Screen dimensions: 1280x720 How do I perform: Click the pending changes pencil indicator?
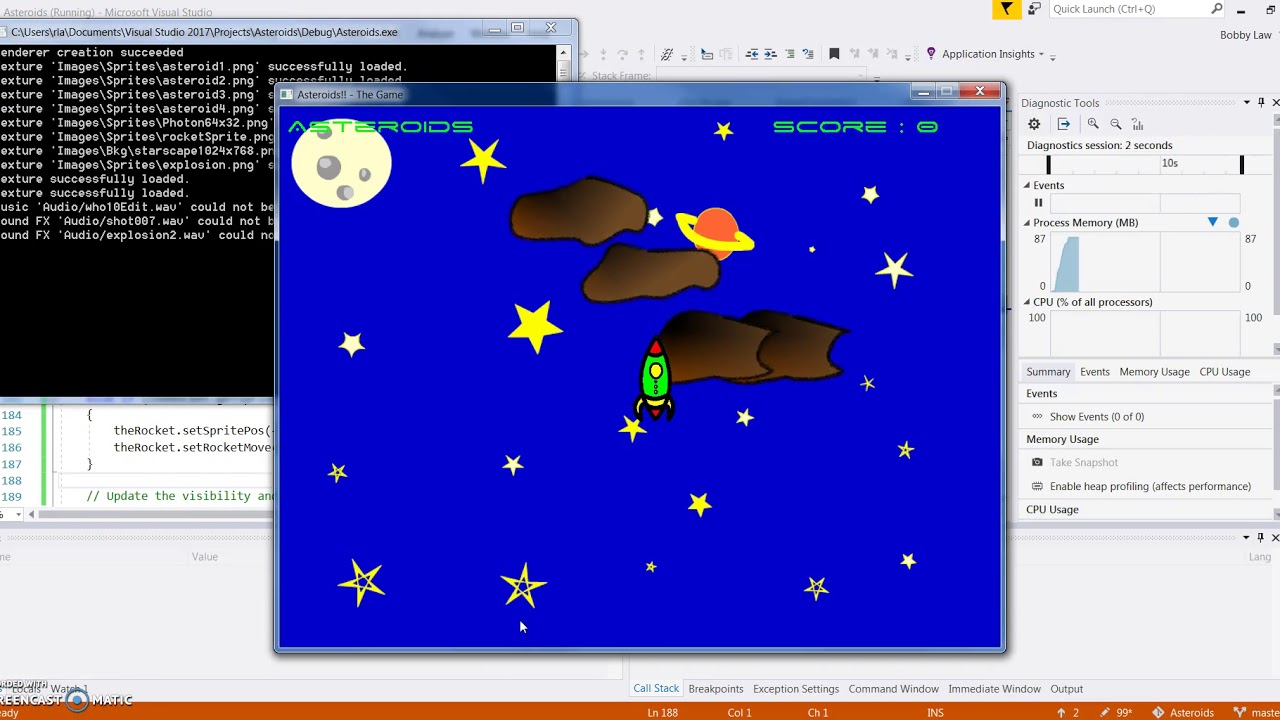[x=1115, y=712]
